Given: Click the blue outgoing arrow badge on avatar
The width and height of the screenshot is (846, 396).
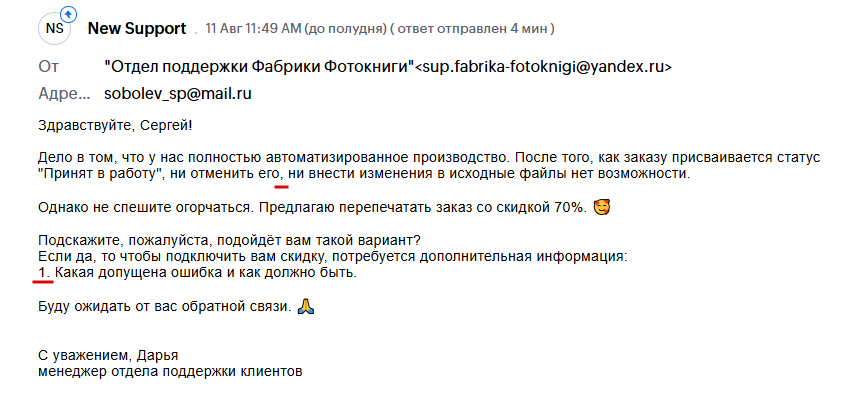Looking at the screenshot, I should 69,13.
